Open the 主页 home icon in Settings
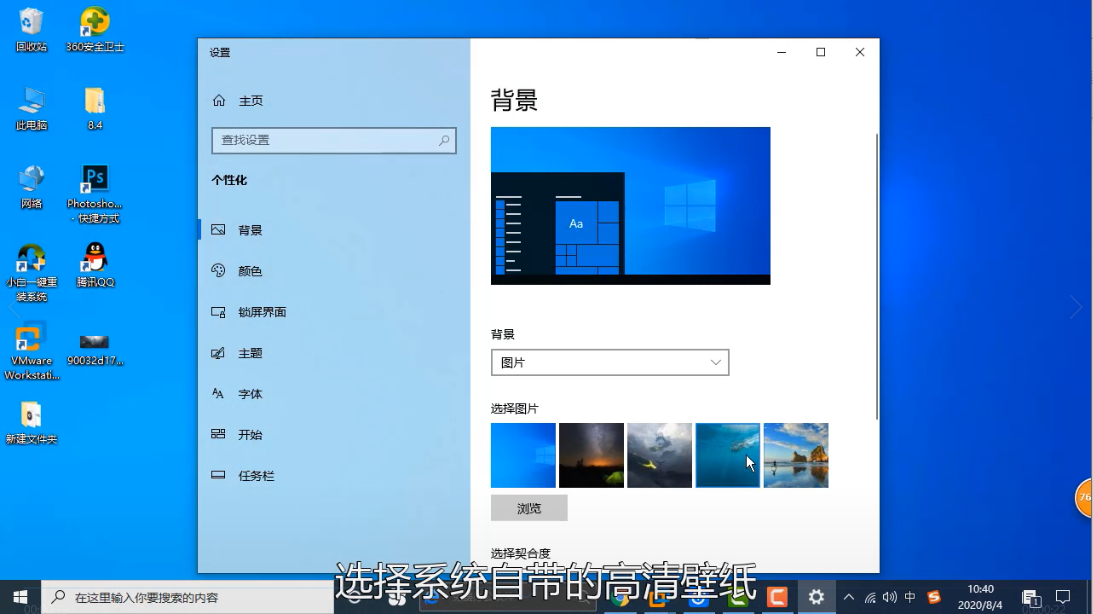 [219, 101]
